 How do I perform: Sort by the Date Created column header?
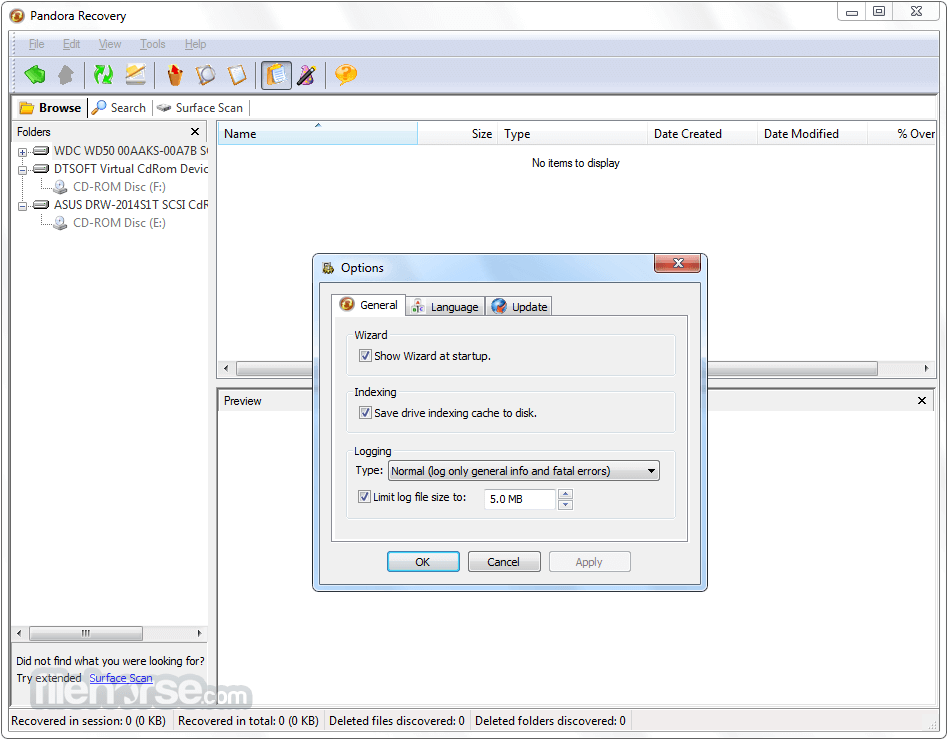[702, 134]
